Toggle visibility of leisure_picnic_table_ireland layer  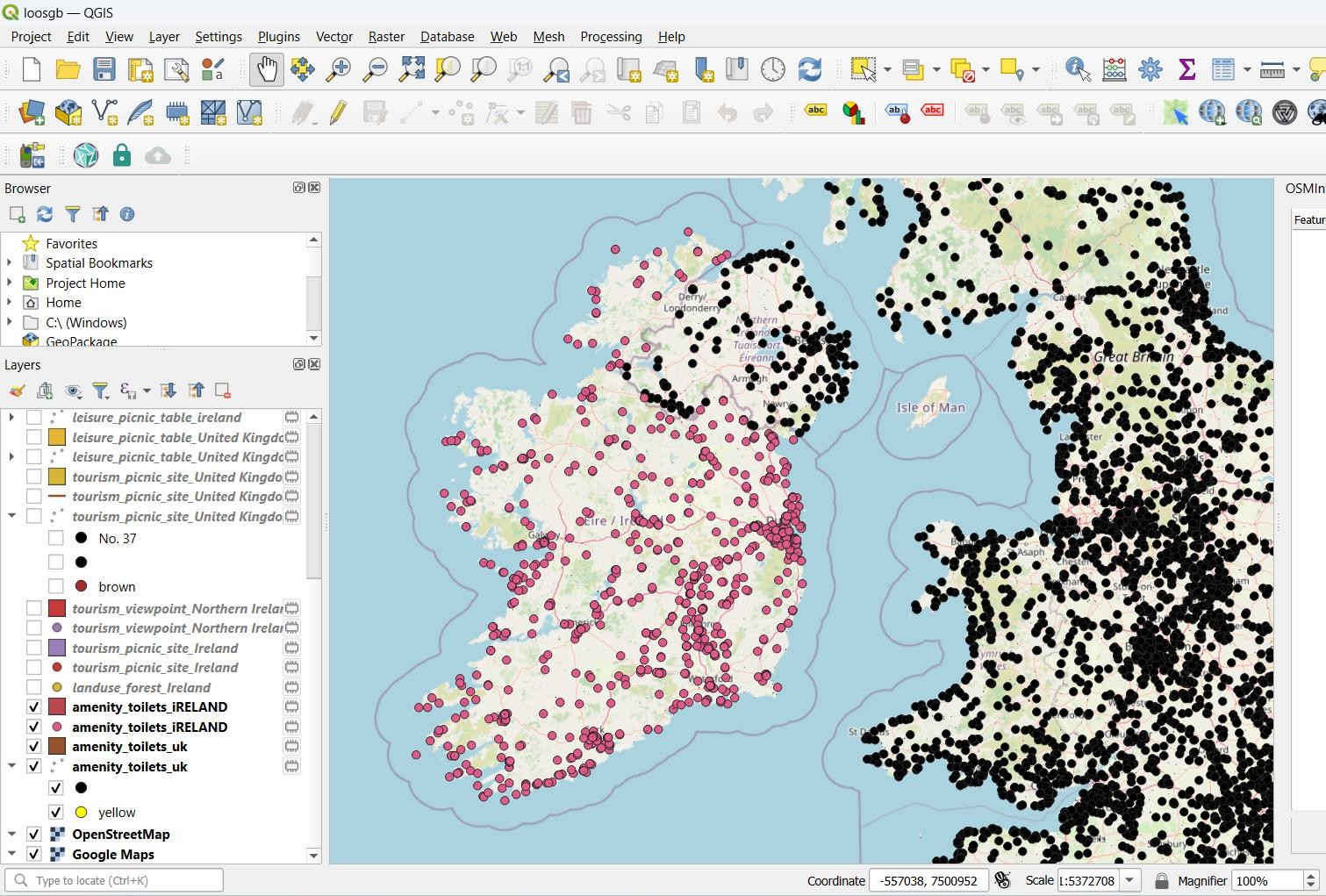pos(34,418)
